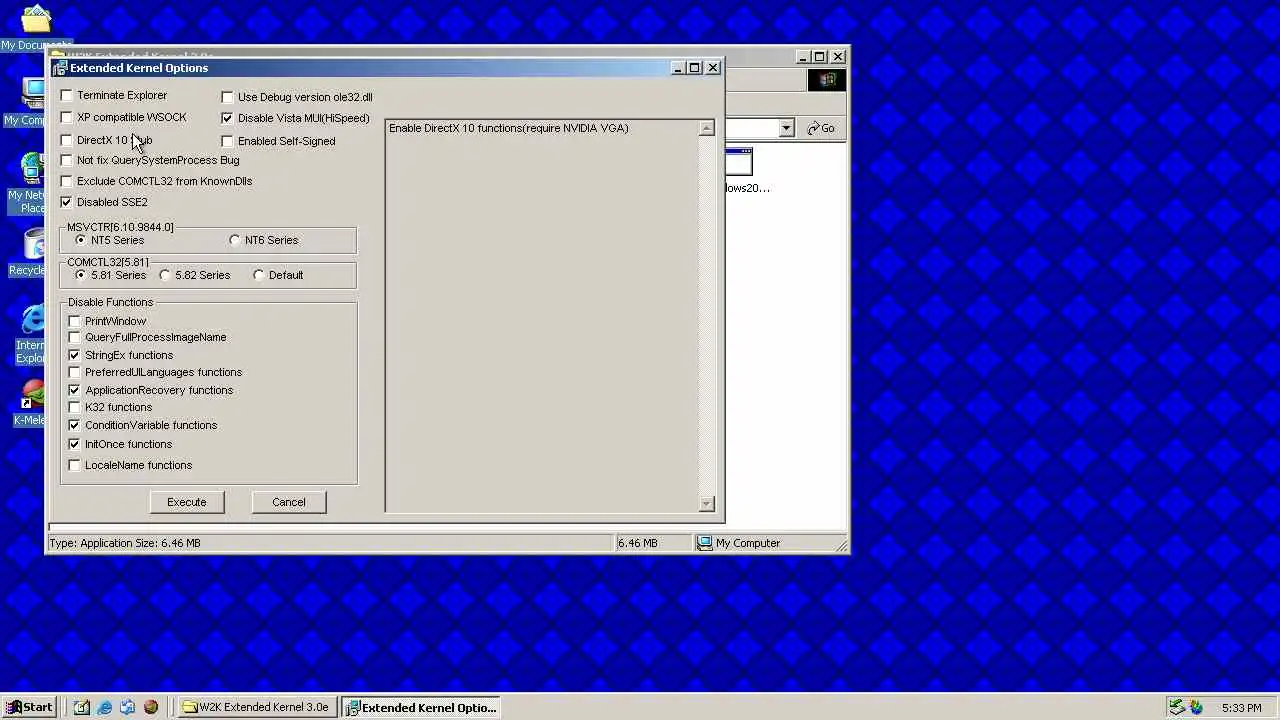This screenshot has height=720, width=1280.
Task: Click the network system tray icon
Action: tap(1177, 707)
